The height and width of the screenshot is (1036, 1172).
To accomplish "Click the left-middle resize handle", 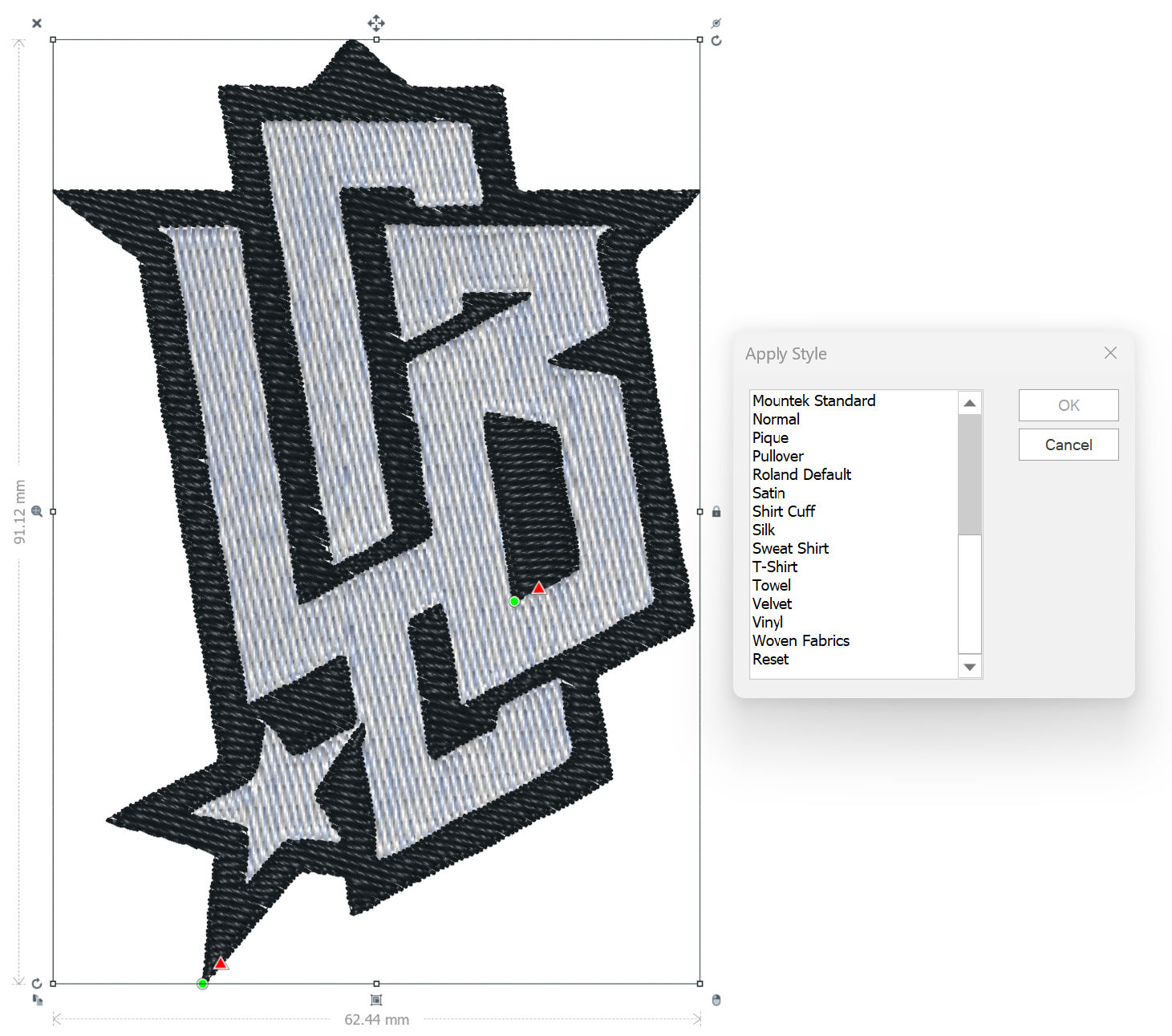I will pos(53,511).
